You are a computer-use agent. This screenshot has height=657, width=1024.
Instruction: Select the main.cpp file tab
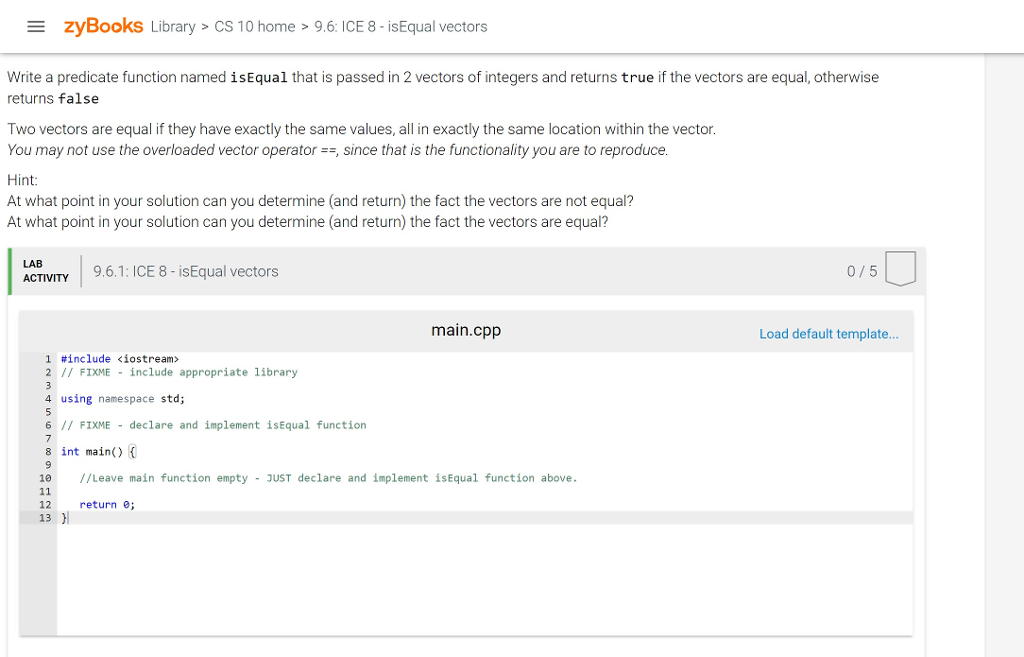pos(466,330)
